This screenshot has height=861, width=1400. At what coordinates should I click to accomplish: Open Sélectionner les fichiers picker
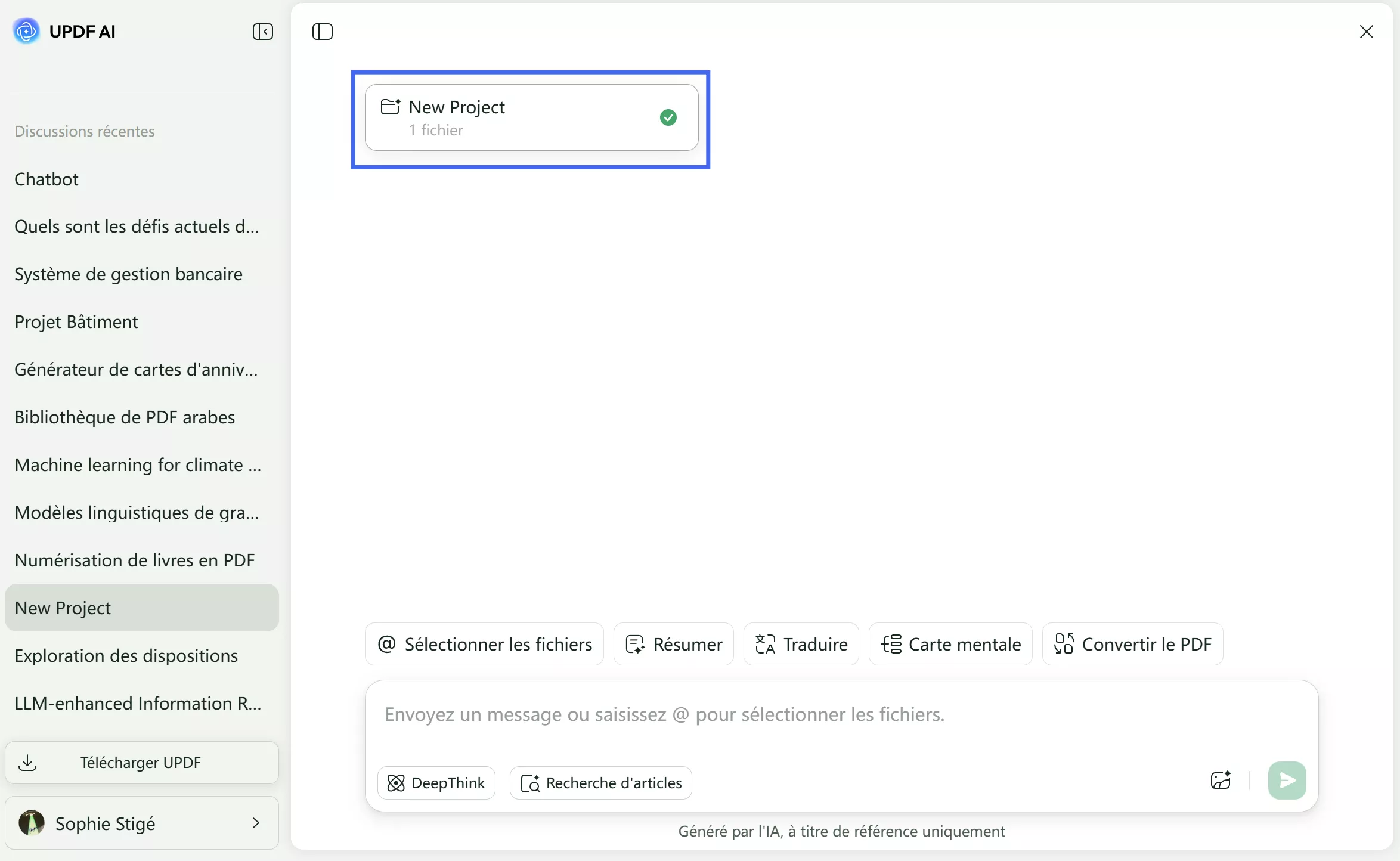point(484,644)
